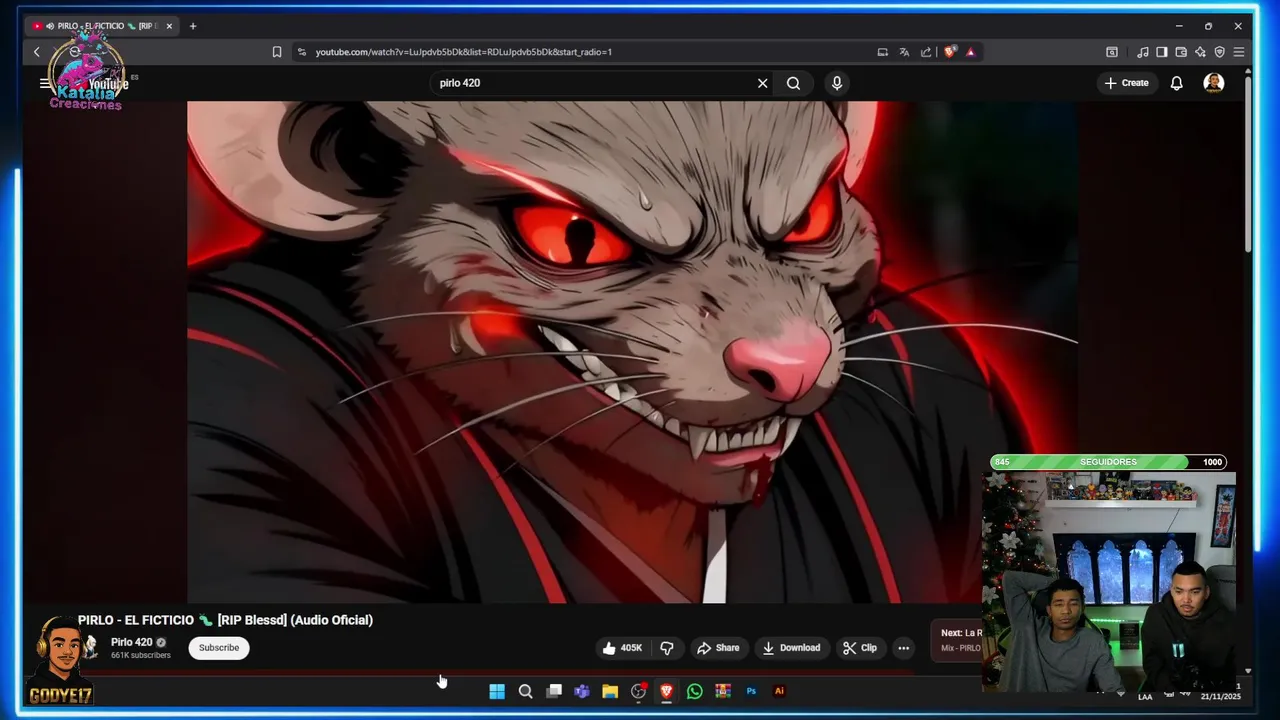
Task: Close the PIRLO YouTube tab
Action: (x=169, y=26)
